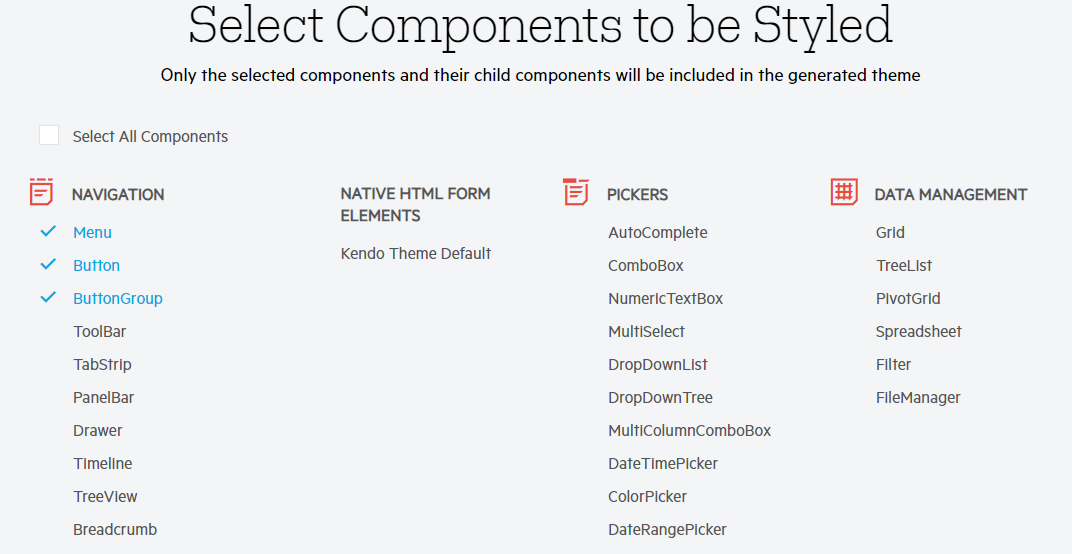Click the Navigation category icon

pos(42,192)
